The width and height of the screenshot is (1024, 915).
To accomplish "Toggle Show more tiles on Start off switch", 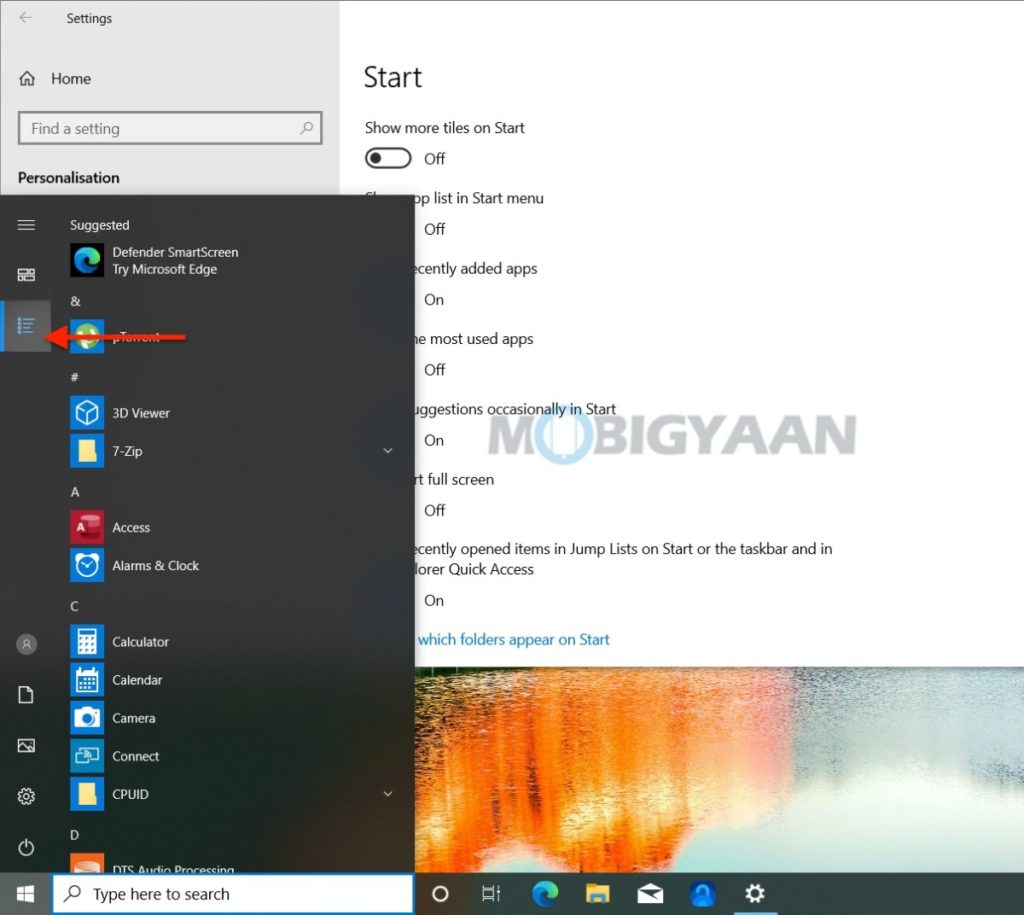I will 388,158.
